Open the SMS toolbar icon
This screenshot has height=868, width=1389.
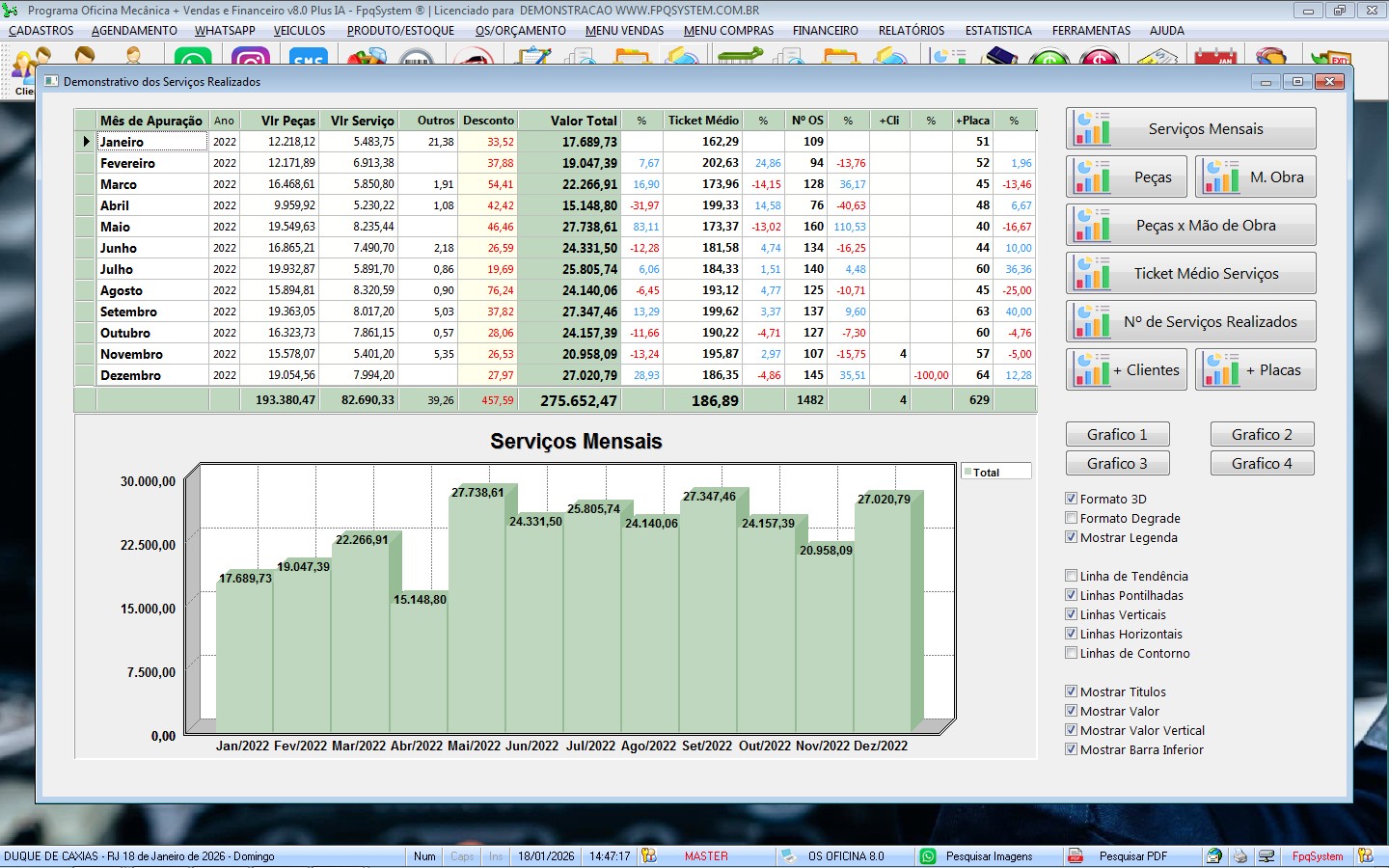(308, 60)
